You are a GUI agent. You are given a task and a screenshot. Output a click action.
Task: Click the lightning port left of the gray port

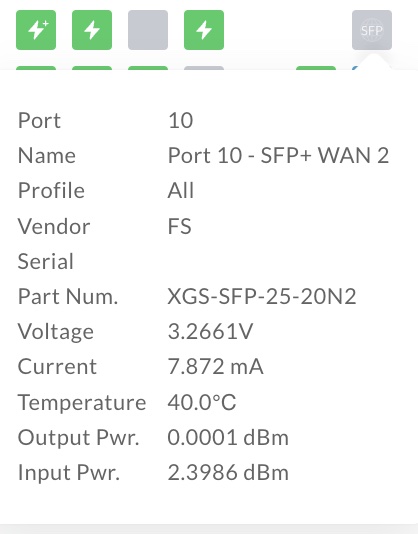[92, 30]
